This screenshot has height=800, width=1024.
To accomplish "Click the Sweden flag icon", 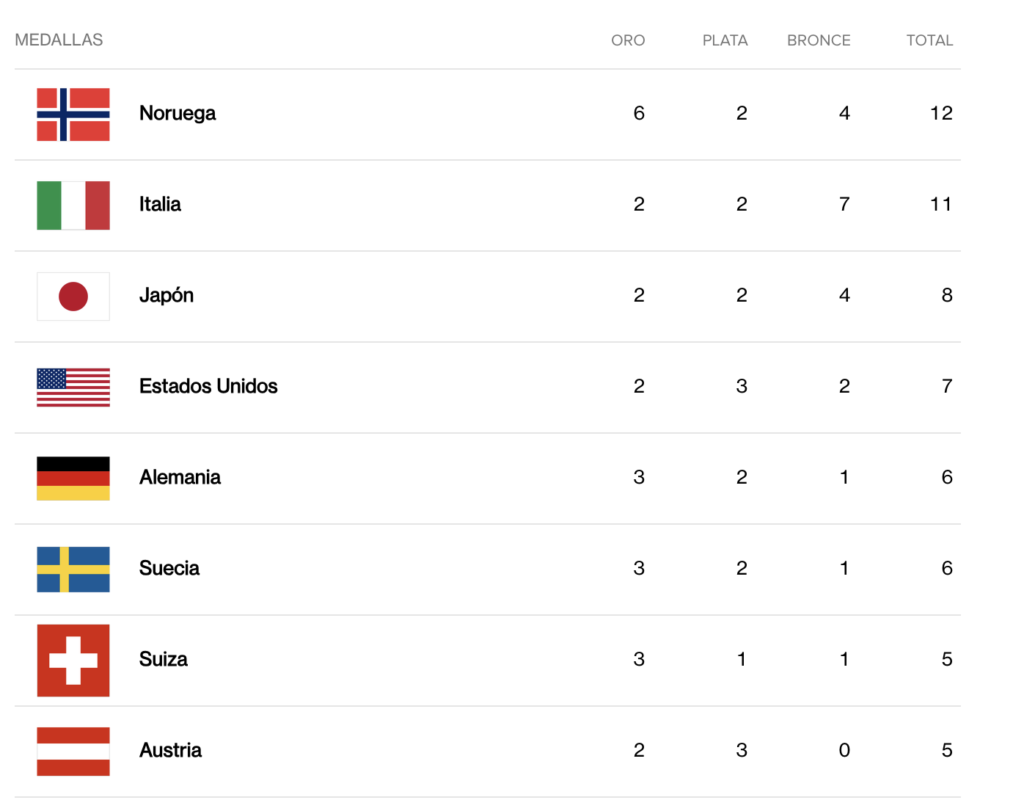I will (x=73, y=569).
